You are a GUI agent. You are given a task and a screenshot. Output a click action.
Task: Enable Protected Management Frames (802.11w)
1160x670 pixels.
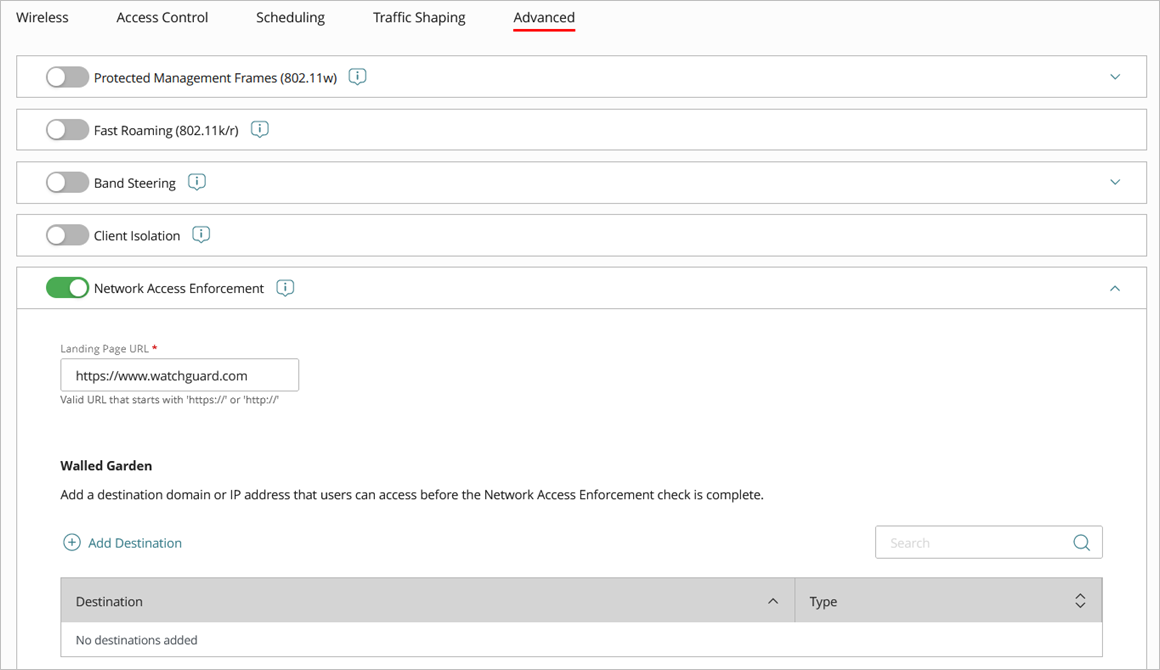67,76
